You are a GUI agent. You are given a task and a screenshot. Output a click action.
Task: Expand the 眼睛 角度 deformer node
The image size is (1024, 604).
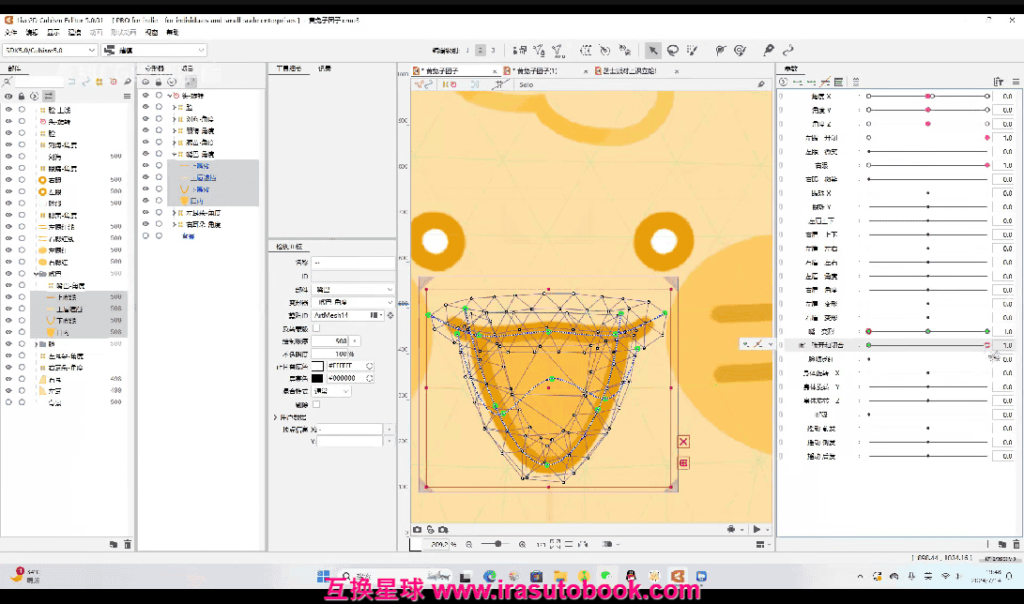tap(174, 131)
